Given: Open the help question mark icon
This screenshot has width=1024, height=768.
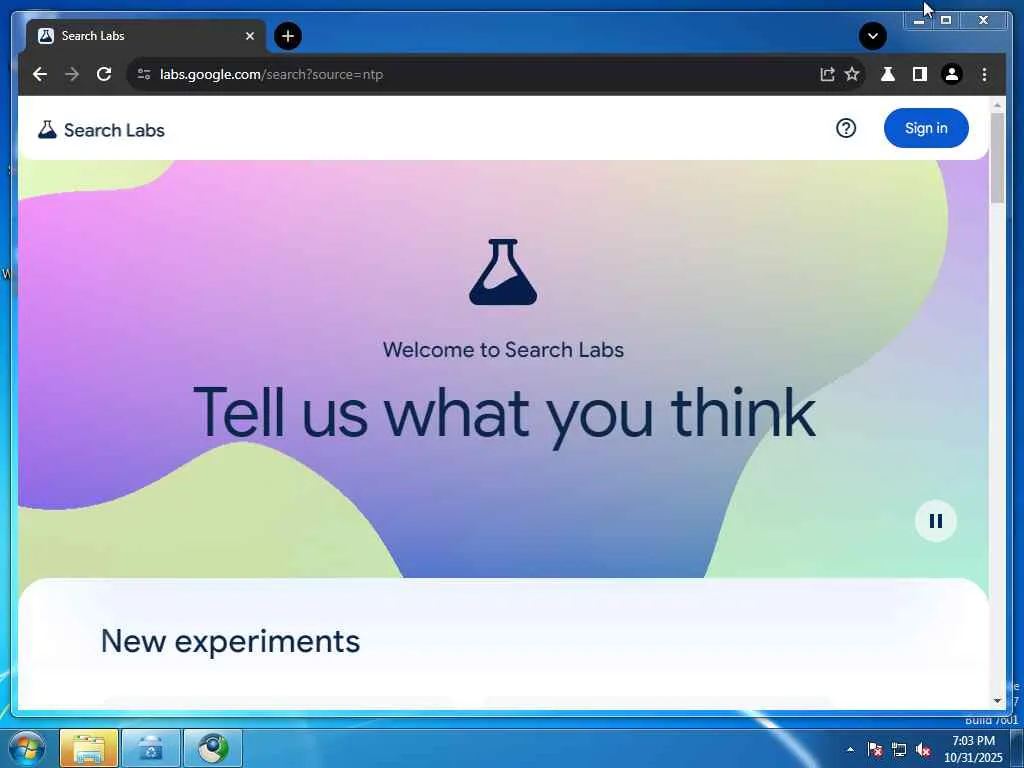Looking at the screenshot, I should (846, 128).
